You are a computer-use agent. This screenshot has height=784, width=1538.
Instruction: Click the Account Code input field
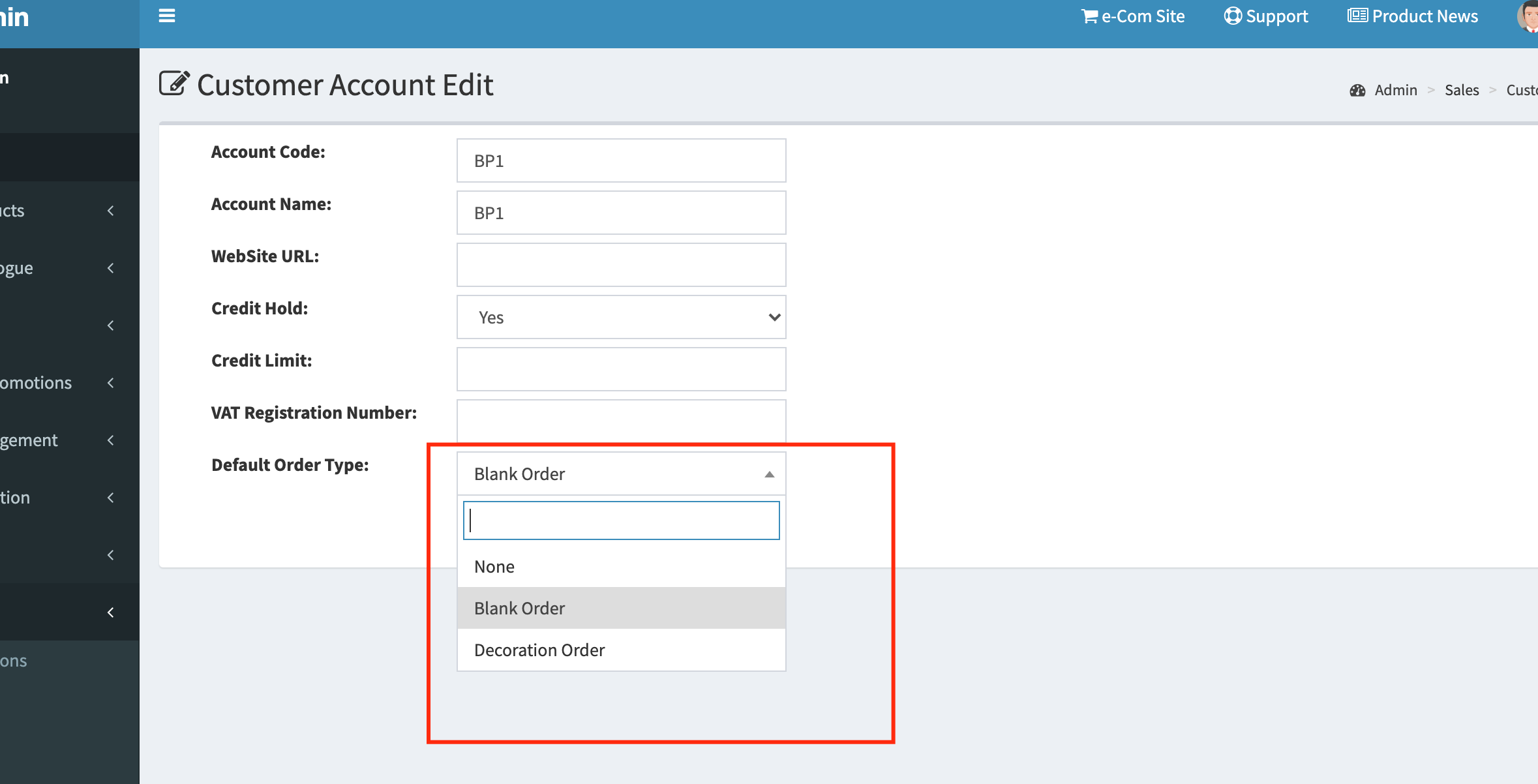pyautogui.click(x=621, y=160)
